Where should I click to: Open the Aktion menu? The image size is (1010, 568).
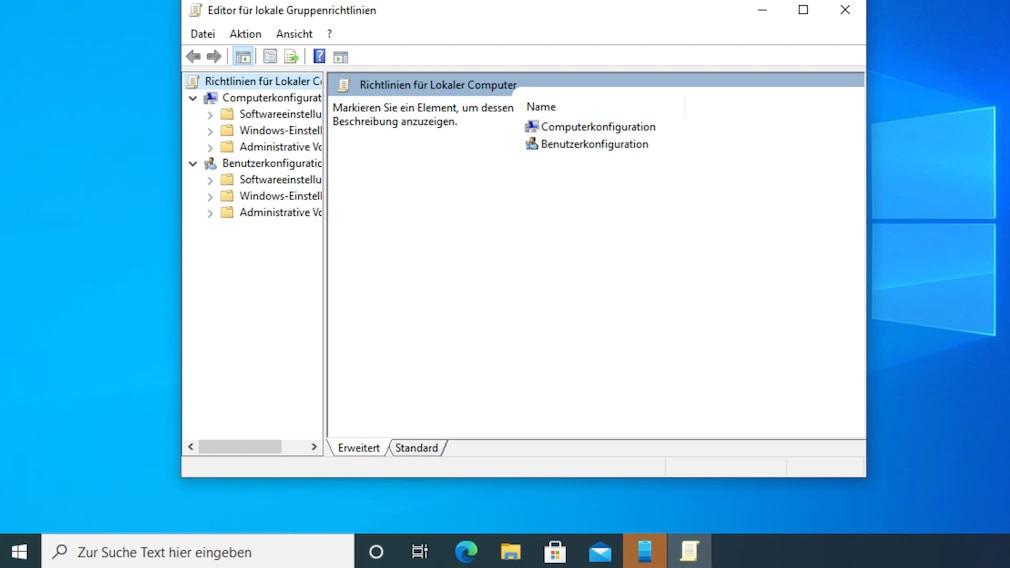[245, 34]
